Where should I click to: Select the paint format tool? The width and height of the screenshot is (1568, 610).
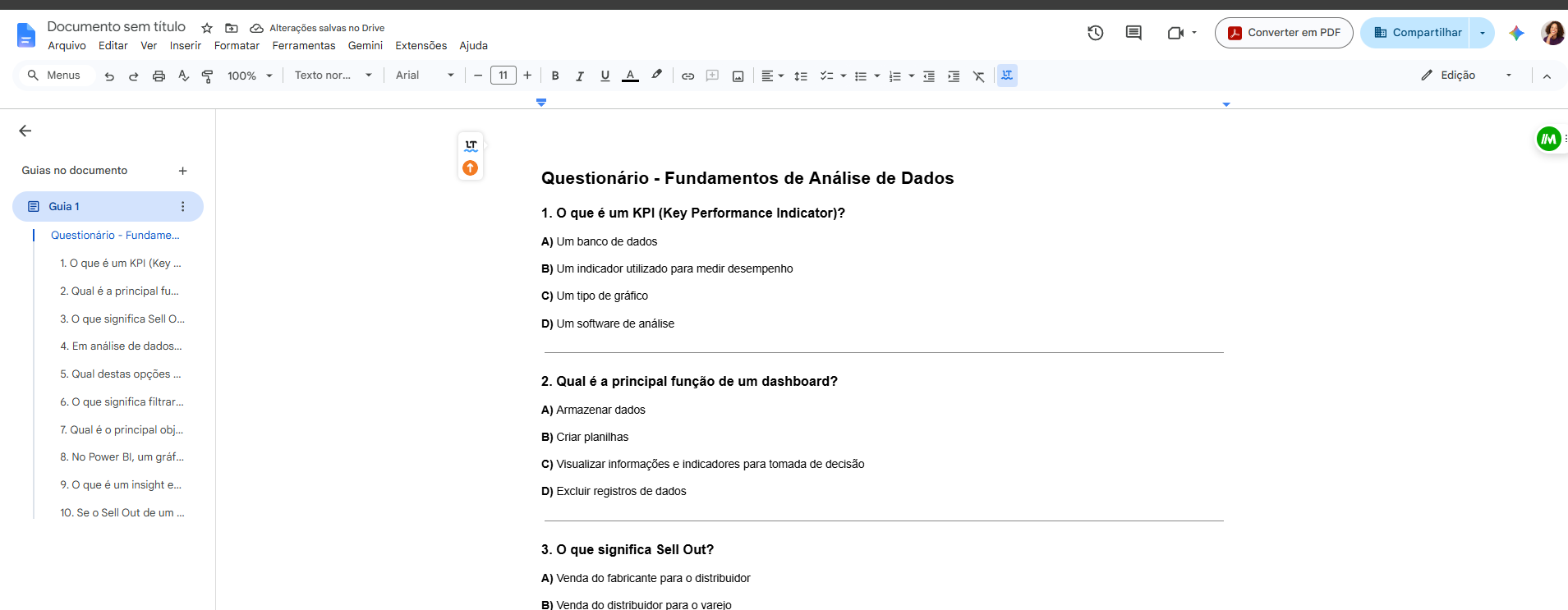(207, 76)
